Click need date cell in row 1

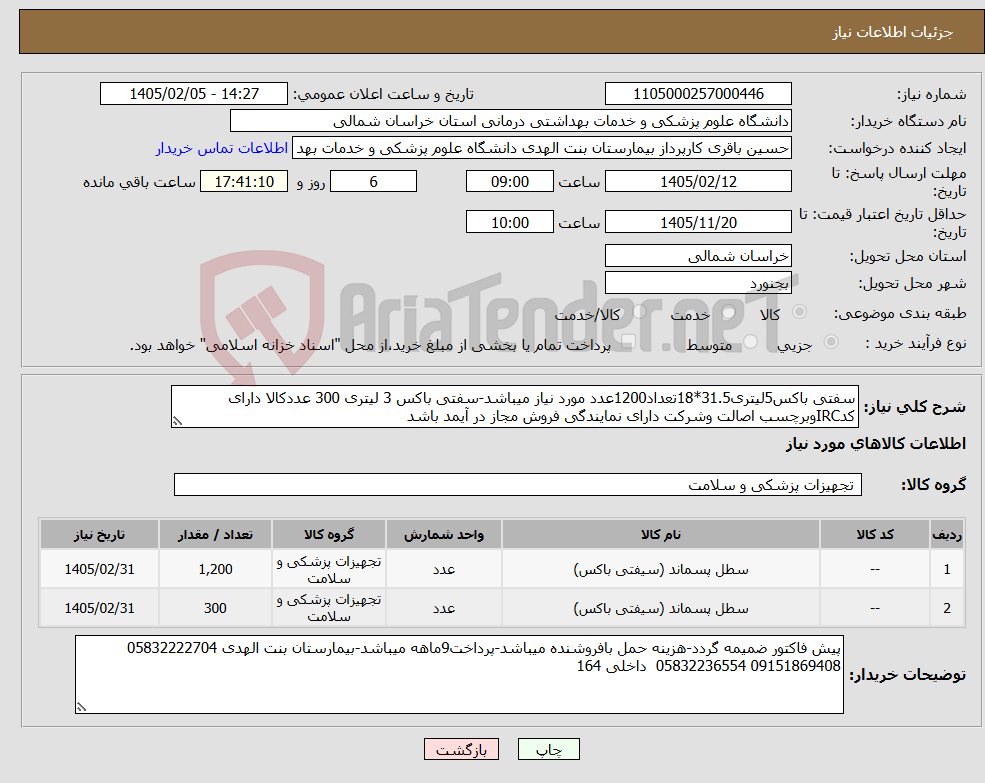pyautogui.click(x=99, y=569)
